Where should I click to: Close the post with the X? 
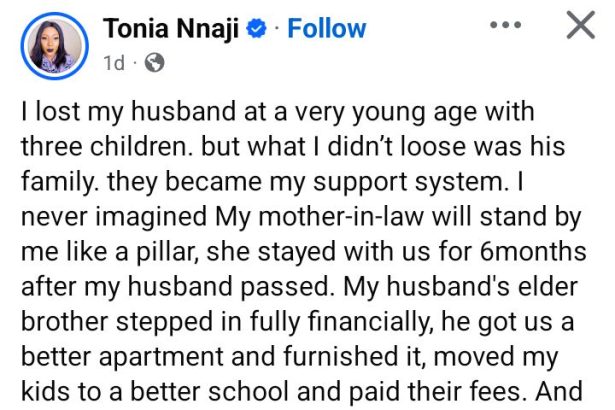581,26
